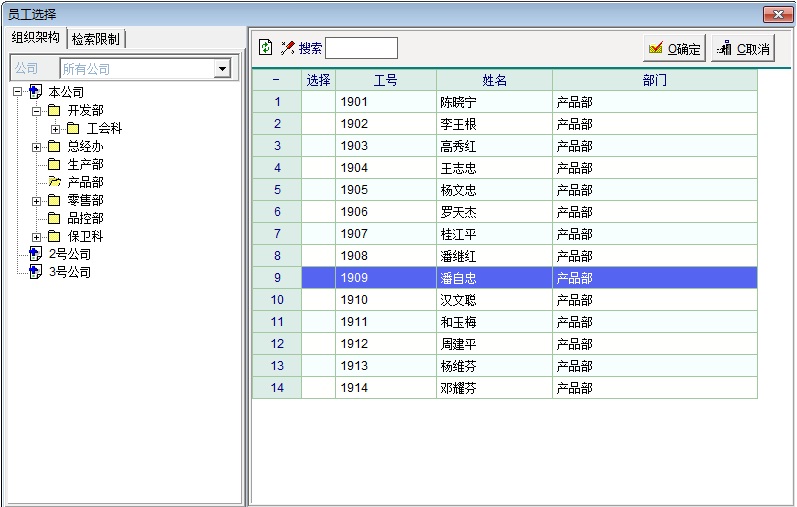Expand the 保卫科 tree node
The width and height of the screenshot is (797, 507).
pyautogui.click(x=37, y=236)
